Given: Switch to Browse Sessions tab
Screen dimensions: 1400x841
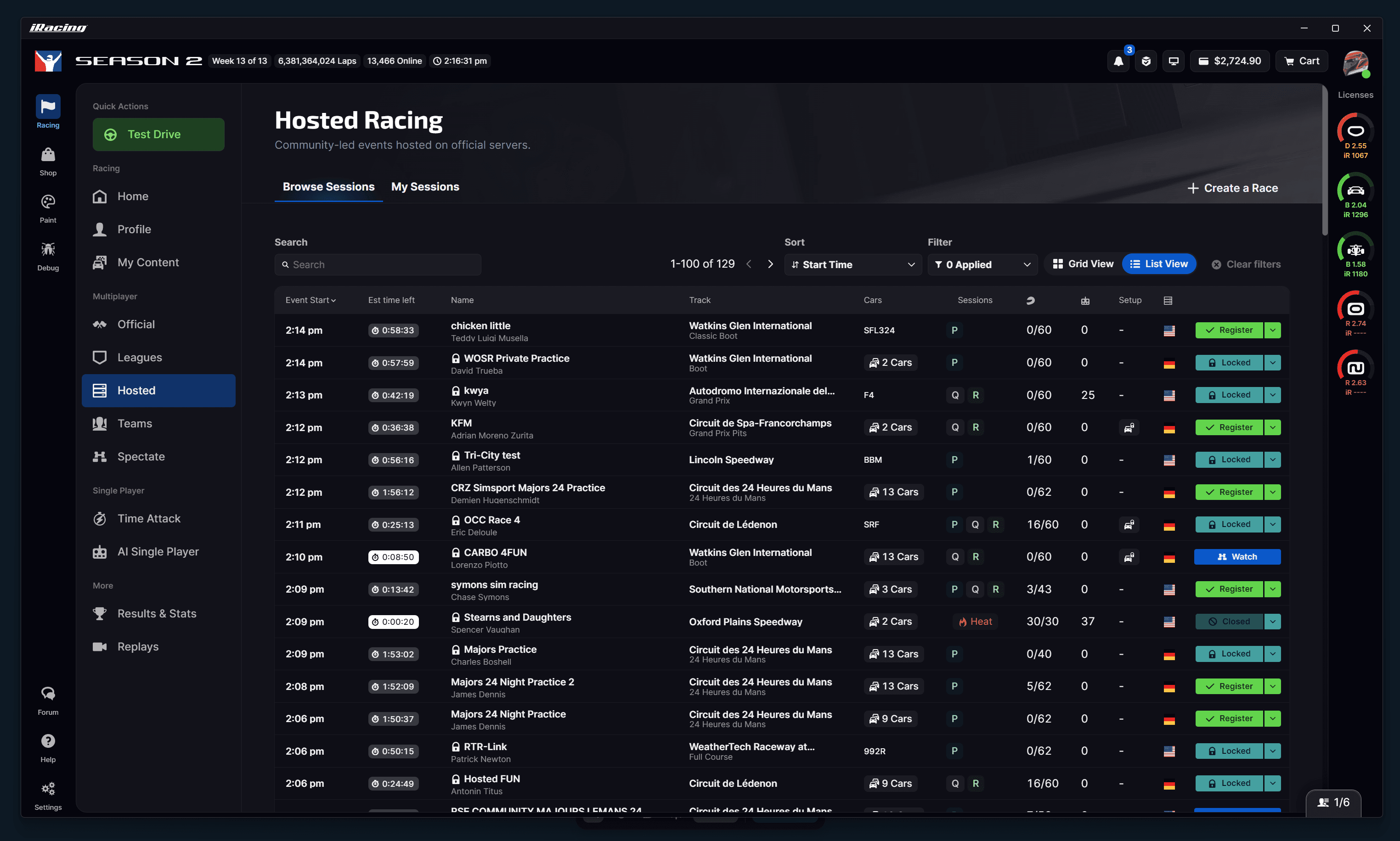Looking at the screenshot, I should [329, 187].
